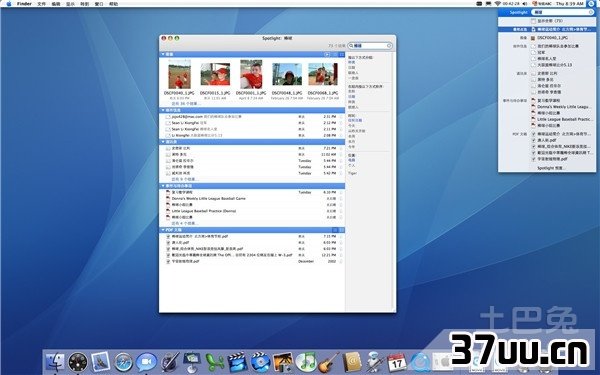
Task: Open Address Book icon in Dock
Action: 351,362
